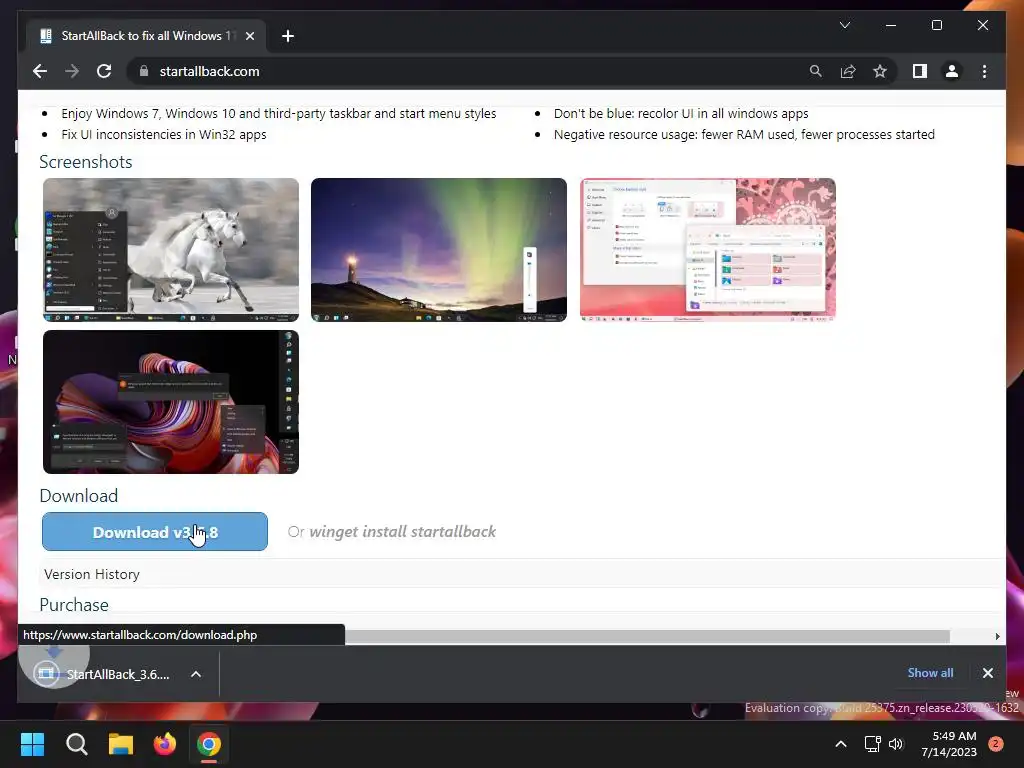Click the Download section heading

pos(78,496)
